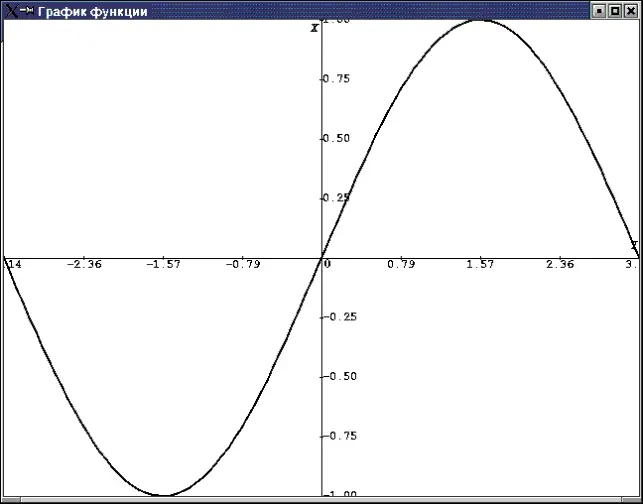Viewport: 643px width, 504px height.
Task: Click the -0.79 x-axis tick label
Action: point(242,265)
